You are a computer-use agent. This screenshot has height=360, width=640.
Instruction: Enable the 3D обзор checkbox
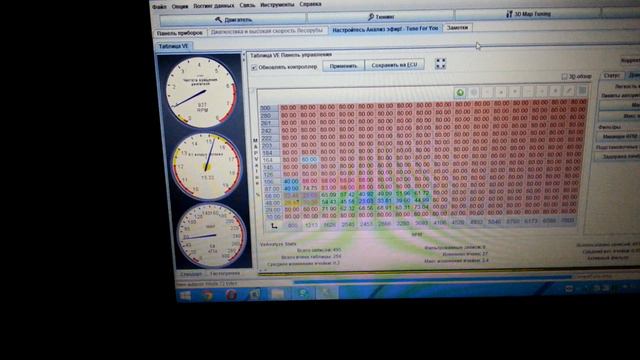(x=564, y=76)
